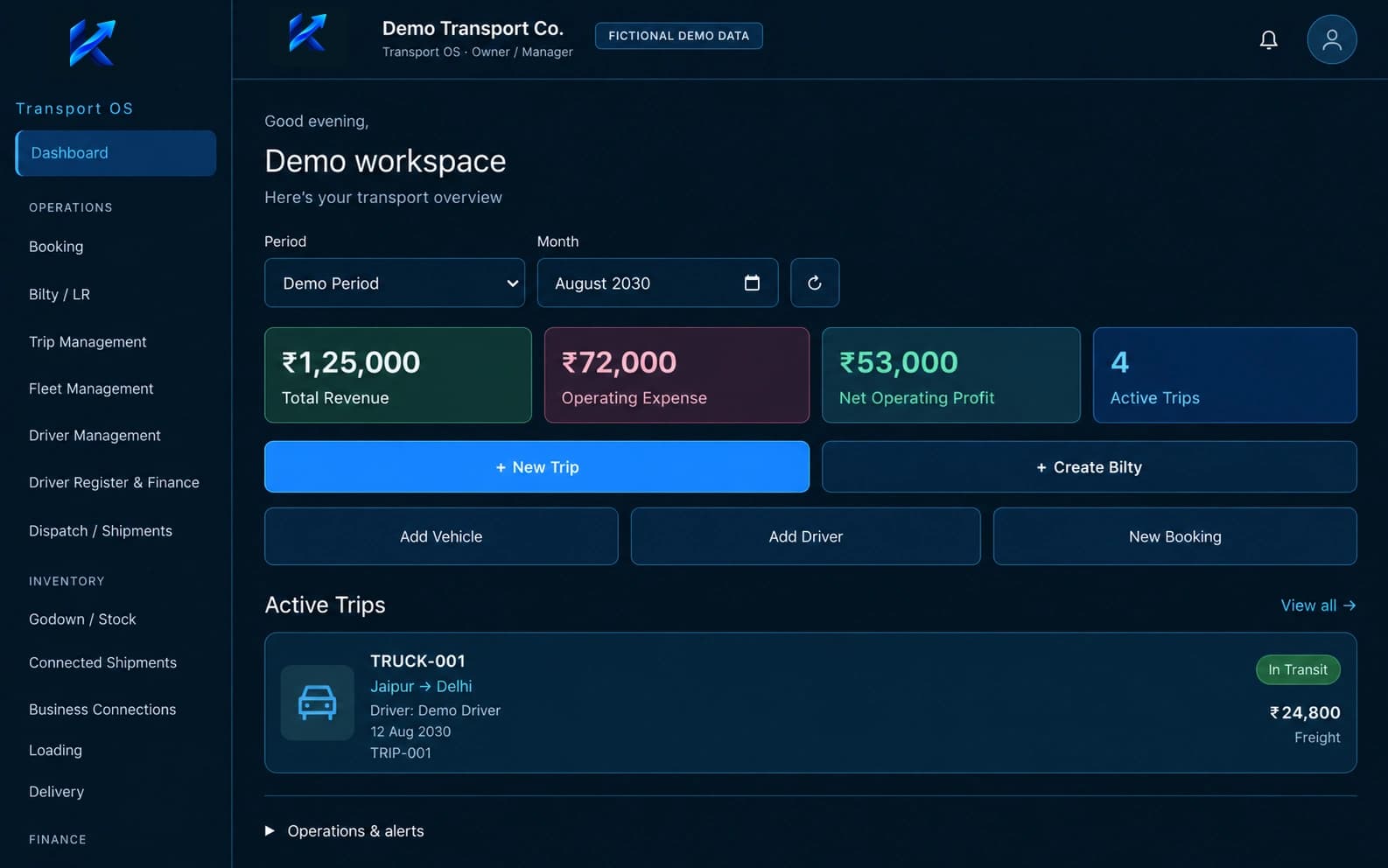The image size is (1388, 868).
Task: Click the Transport OS sidebar logo
Action: [x=92, y=43]
